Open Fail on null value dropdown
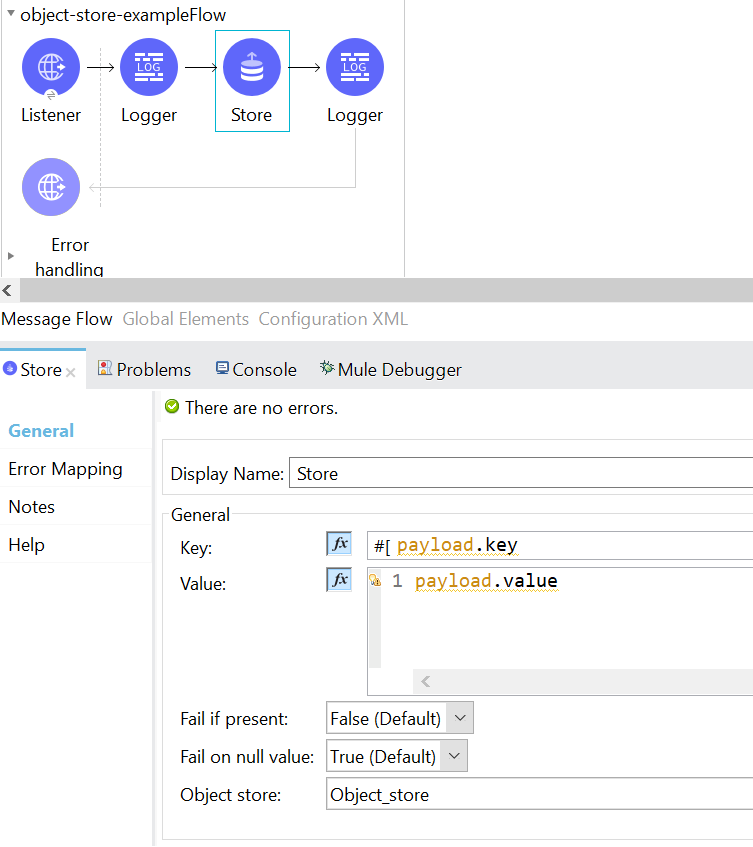The image size is (753, 847). click(x=454, y=756)
